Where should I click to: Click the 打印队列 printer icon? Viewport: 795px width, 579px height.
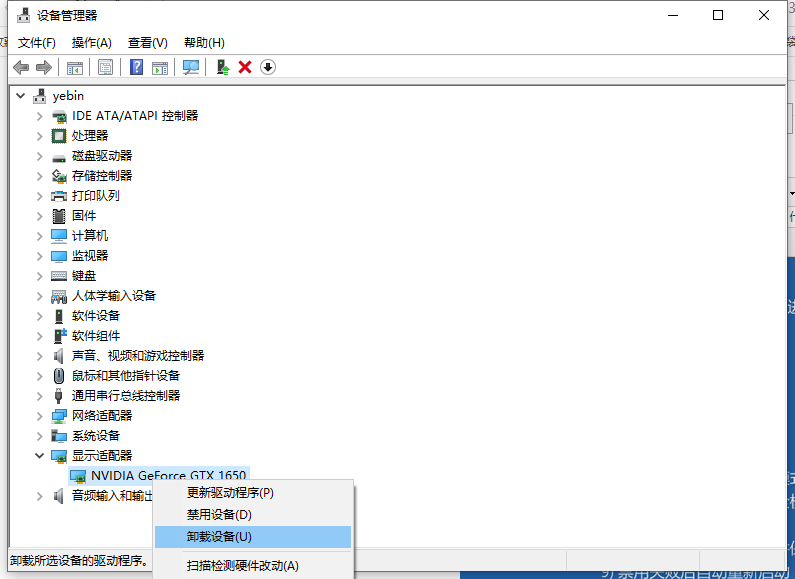coord(59,196)
